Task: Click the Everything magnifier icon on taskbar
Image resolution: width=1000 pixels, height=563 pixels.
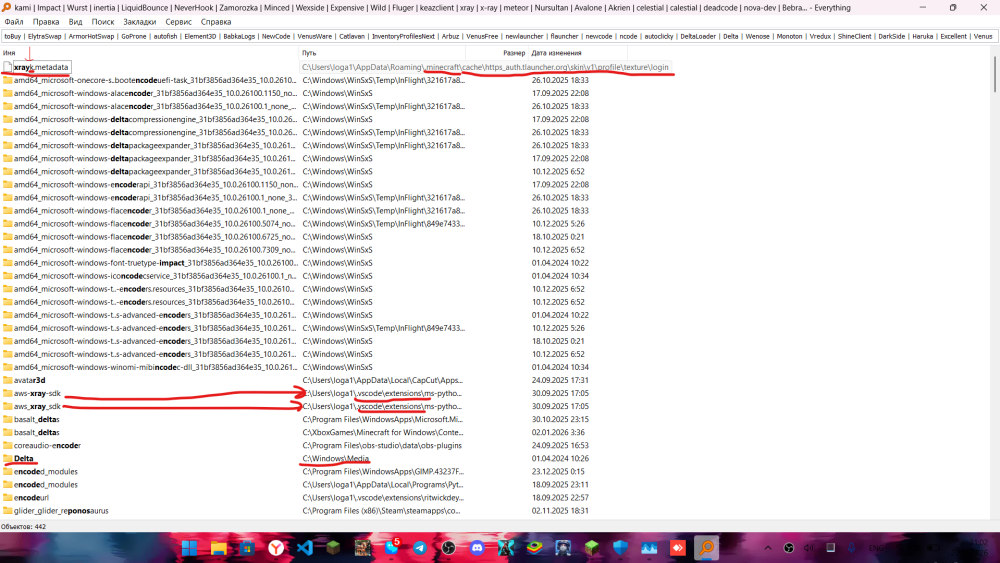Action: 707,548
